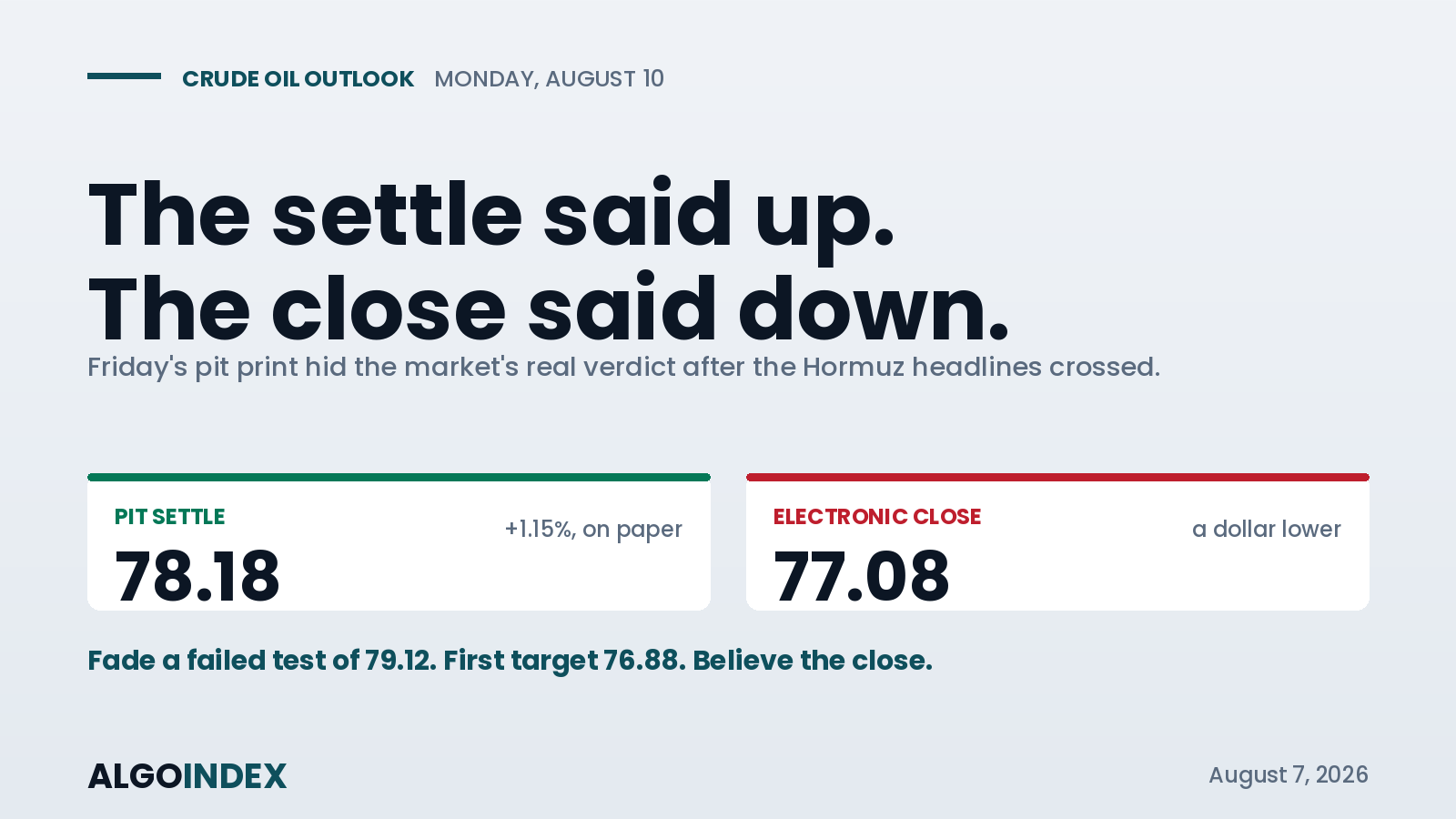Click the '+1.15%, on paper' note
The image size is (1456, 819).
tap(593, 529)
